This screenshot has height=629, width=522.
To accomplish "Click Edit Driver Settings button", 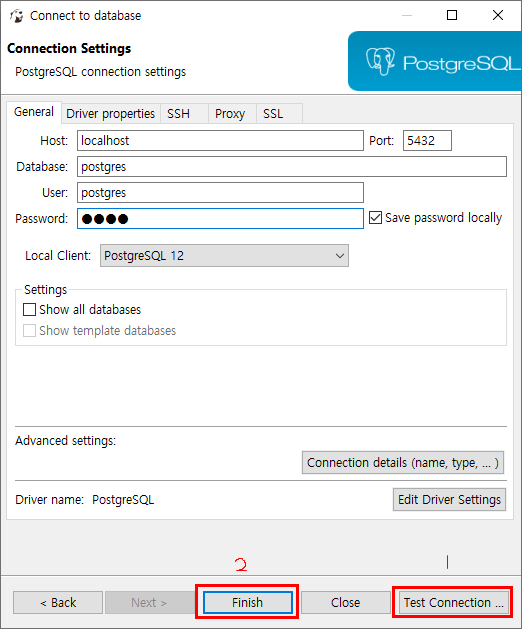I will click(449, 499).
